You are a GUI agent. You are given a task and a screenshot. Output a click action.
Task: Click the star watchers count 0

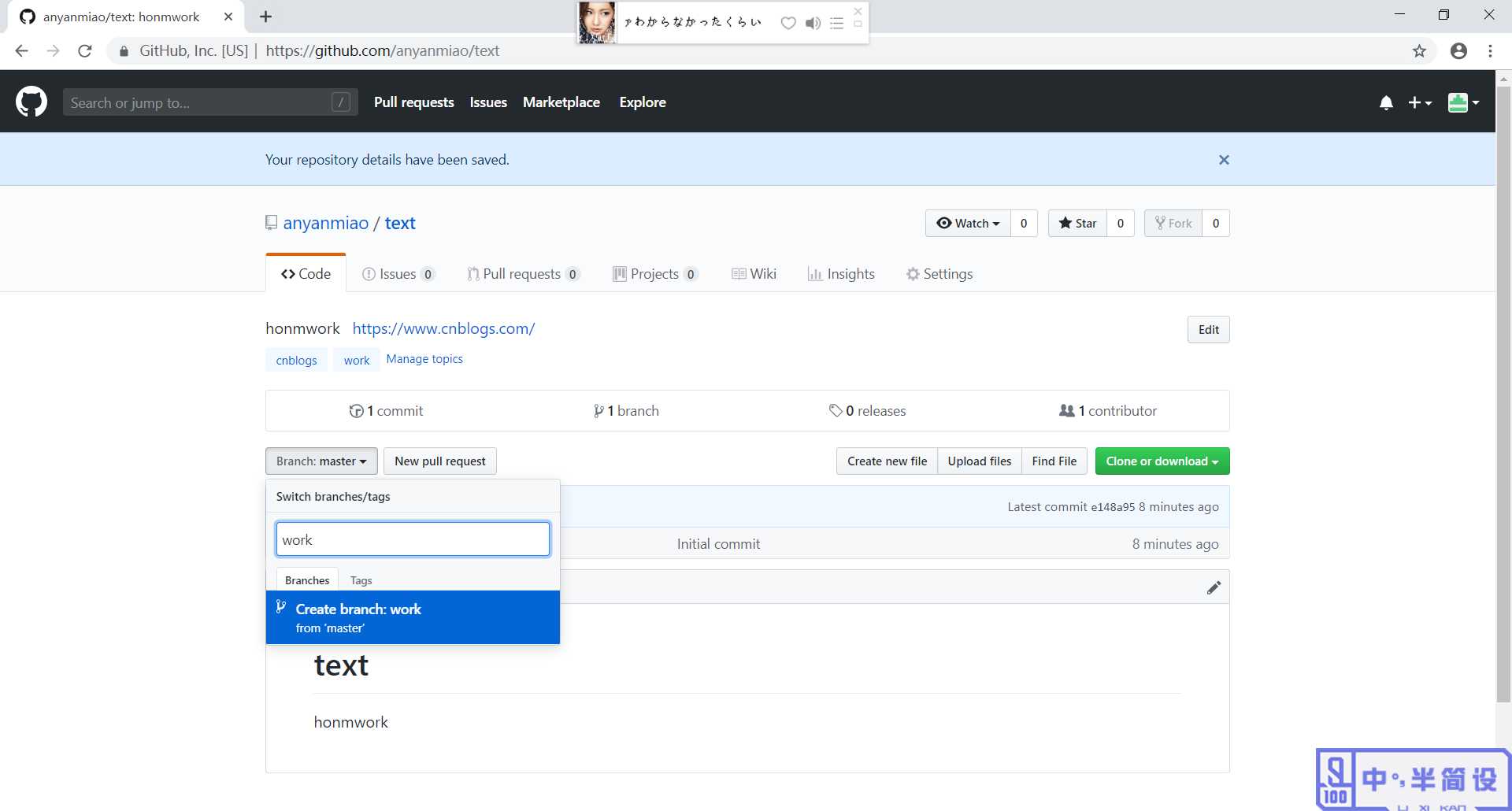coord(1120,224)
